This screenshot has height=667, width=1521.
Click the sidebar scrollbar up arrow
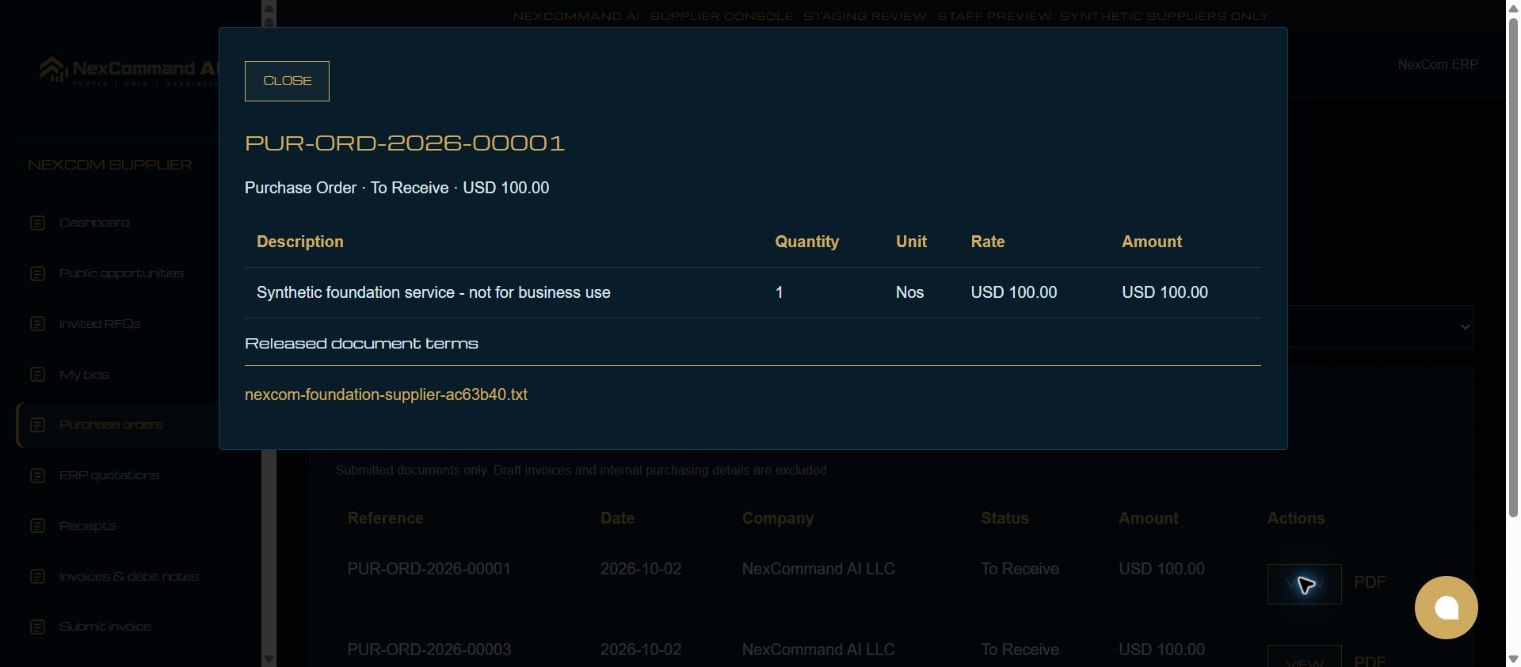(268, 7)
